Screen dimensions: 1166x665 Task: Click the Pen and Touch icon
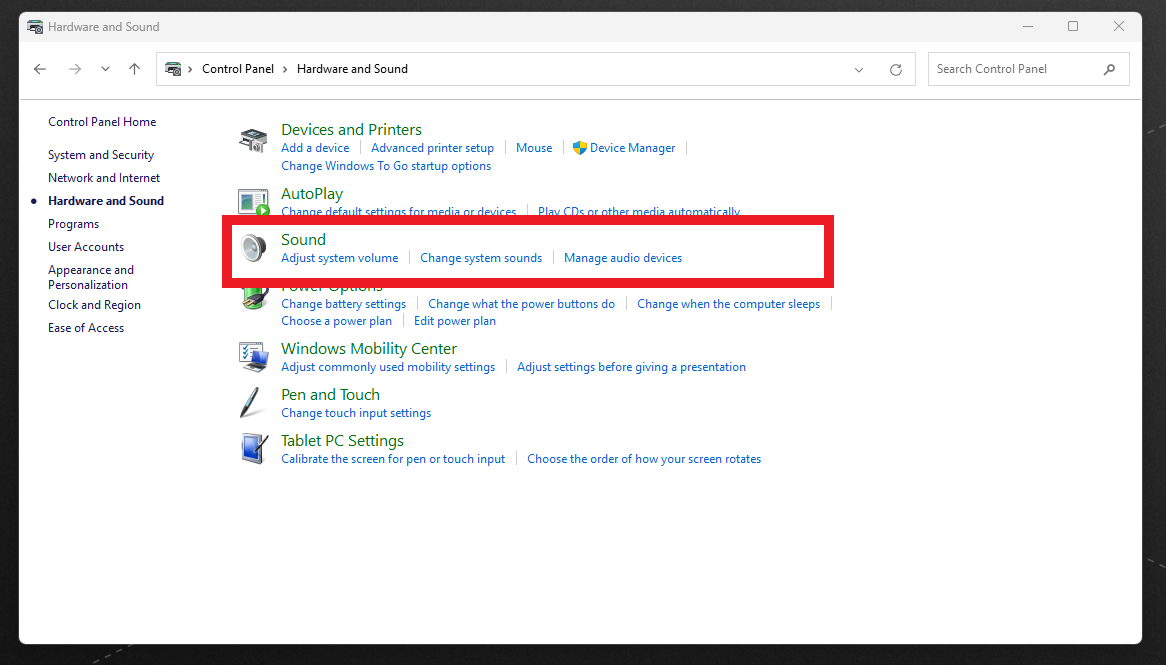click(x=253, y=403)
